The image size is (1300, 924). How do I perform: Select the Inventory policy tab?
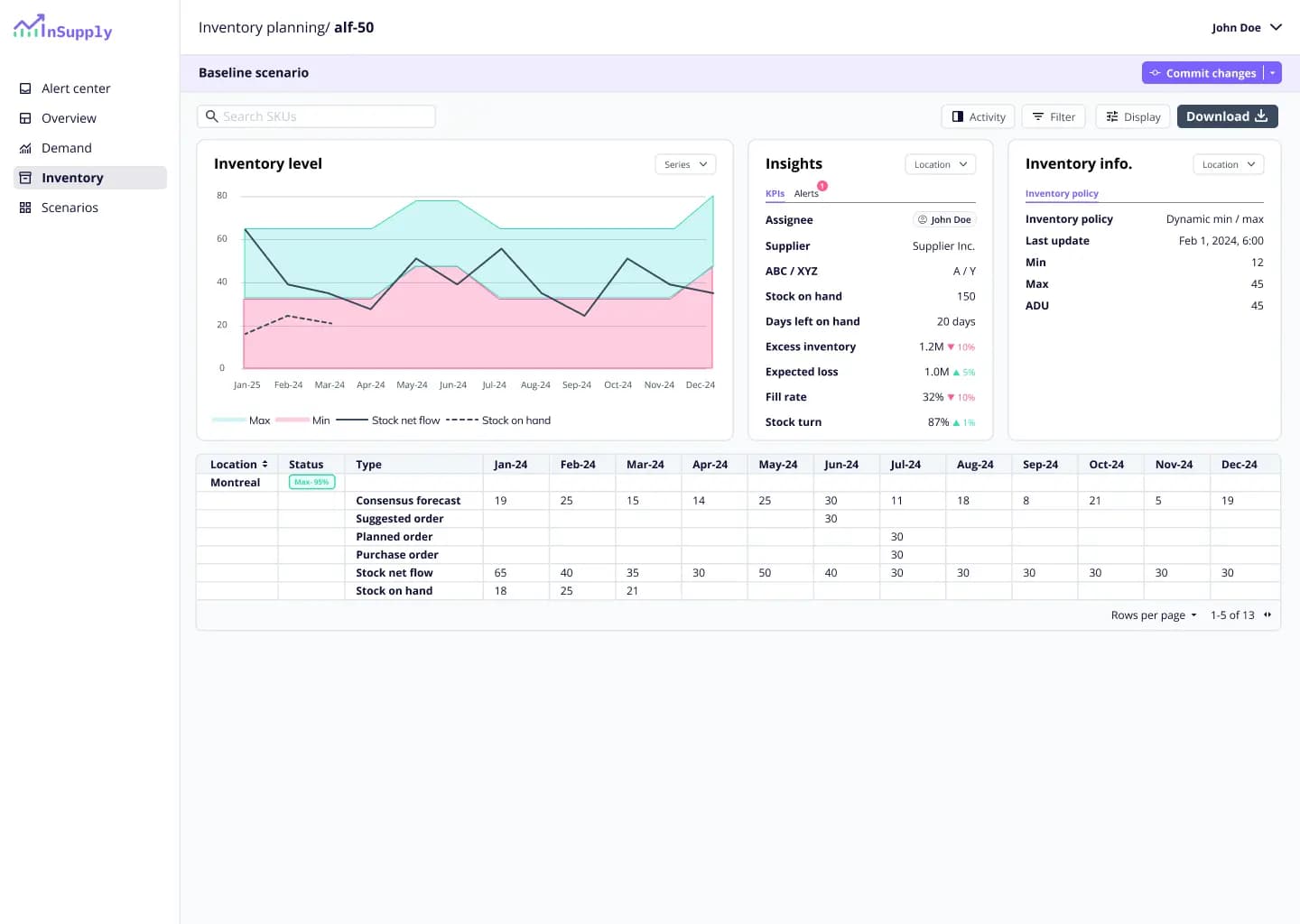point(1062,193)
